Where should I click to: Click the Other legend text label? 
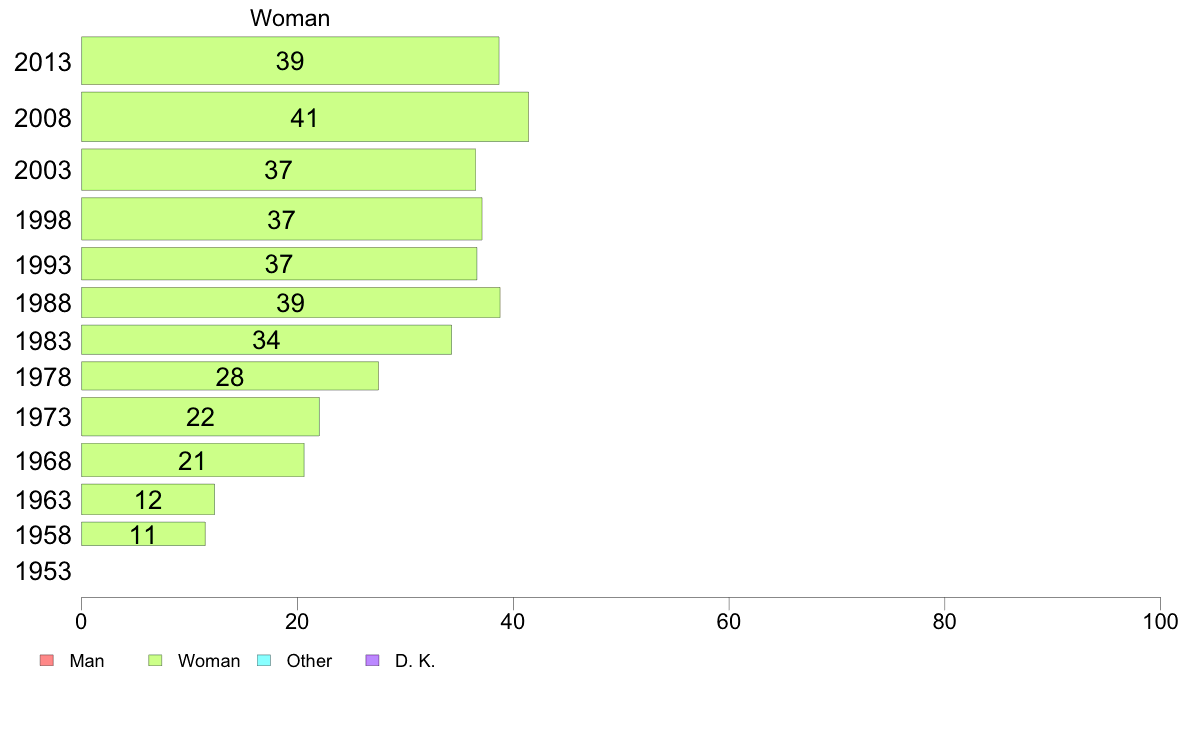coord(309,661)
